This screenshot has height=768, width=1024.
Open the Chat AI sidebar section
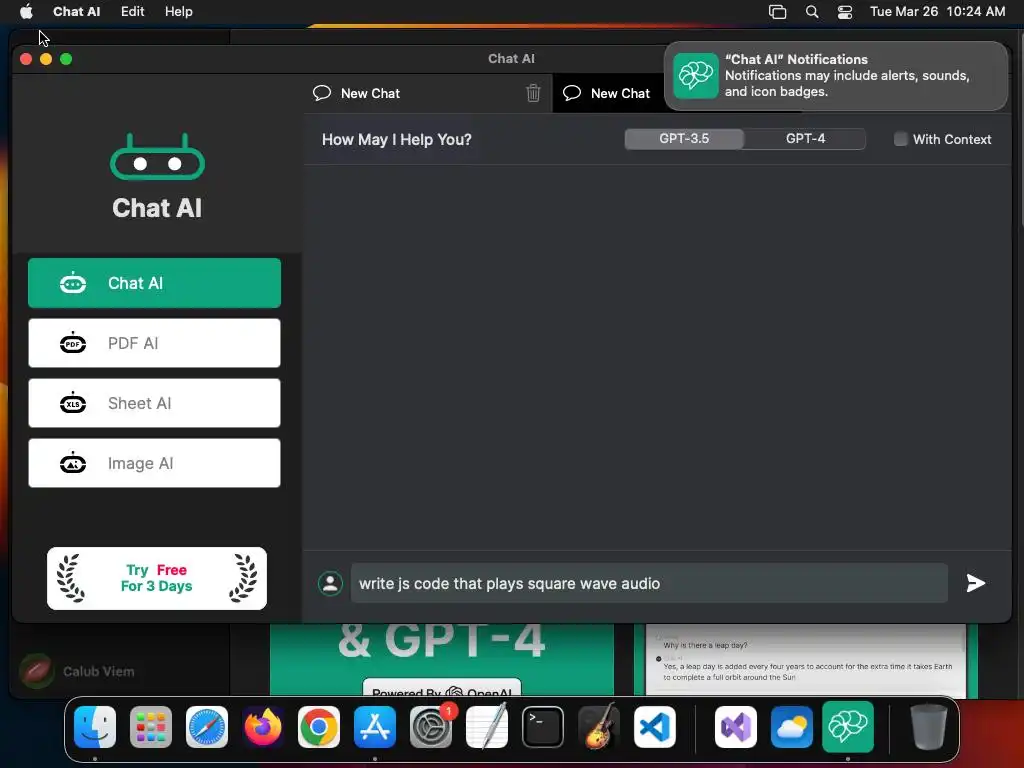click(154, 283)
